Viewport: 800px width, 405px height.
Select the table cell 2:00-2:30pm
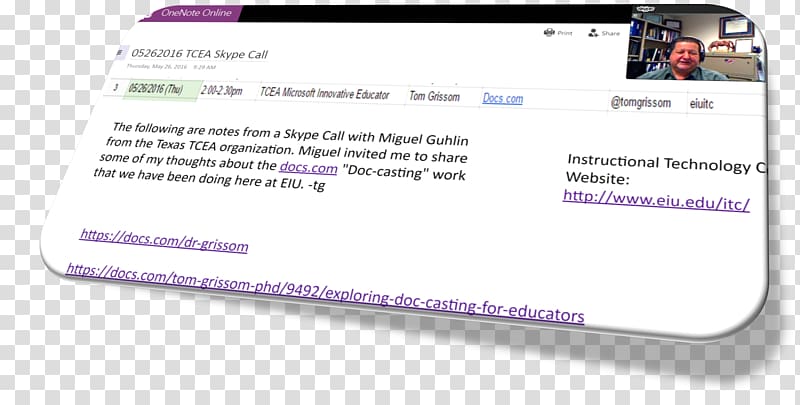click(x=222, y=91)
